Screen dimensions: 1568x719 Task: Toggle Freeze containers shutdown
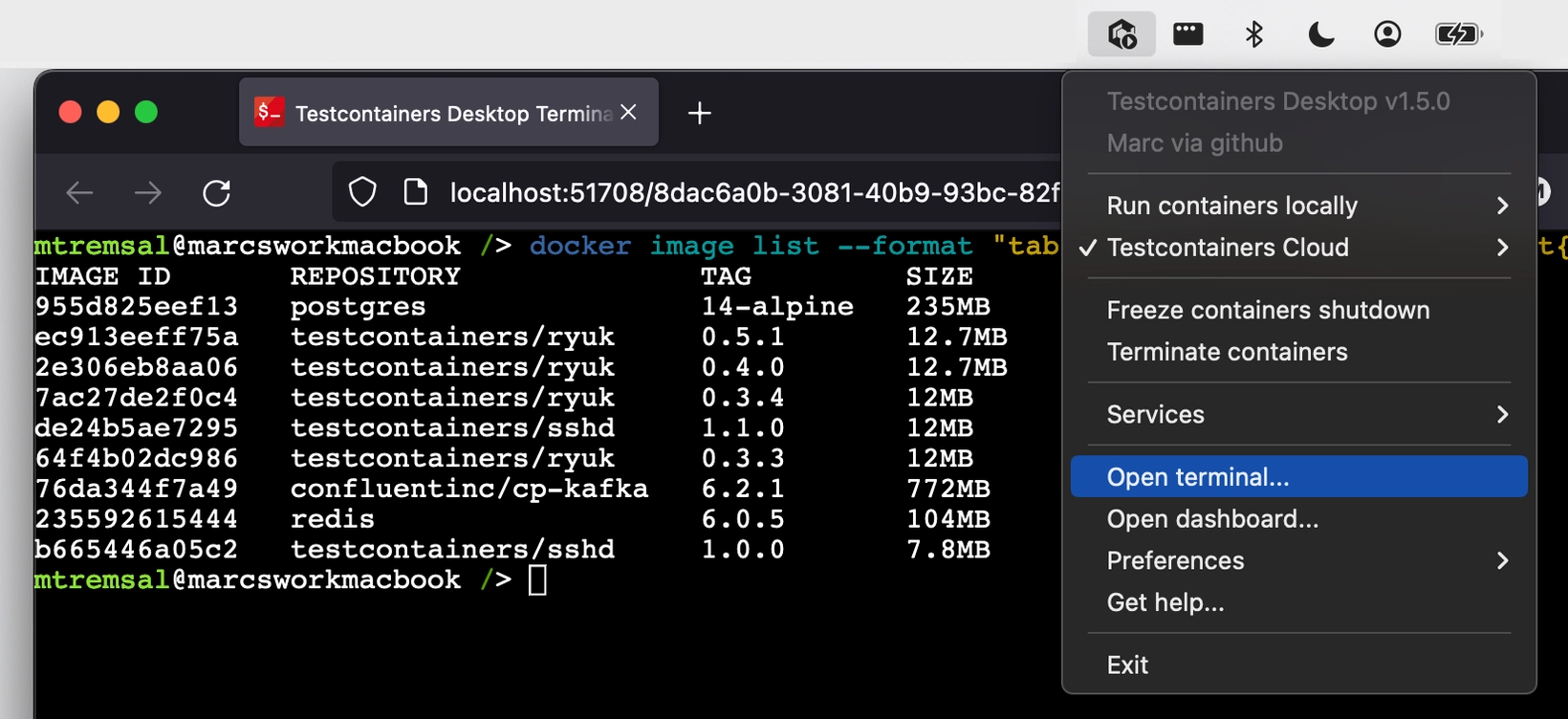click(1268, 310)
